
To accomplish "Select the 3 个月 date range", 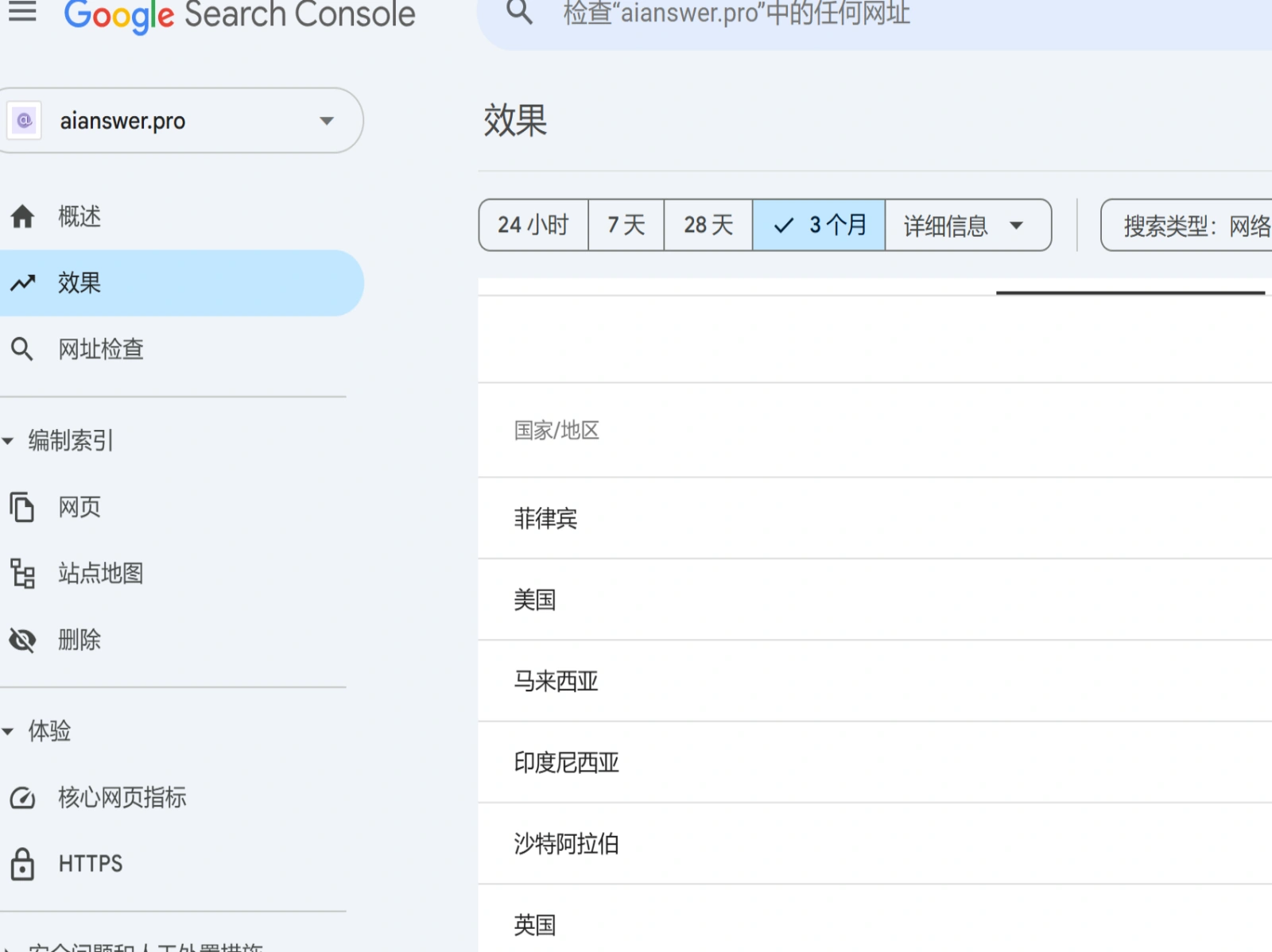I will pos(818,225).
